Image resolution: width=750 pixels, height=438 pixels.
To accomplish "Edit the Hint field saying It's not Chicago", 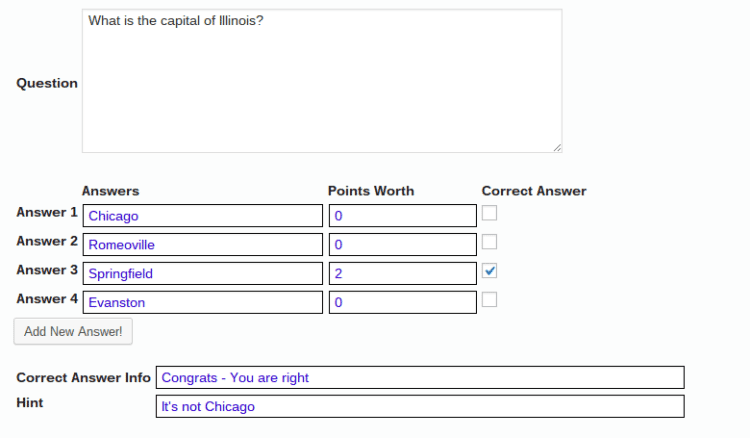I will [x=420, y=406].
